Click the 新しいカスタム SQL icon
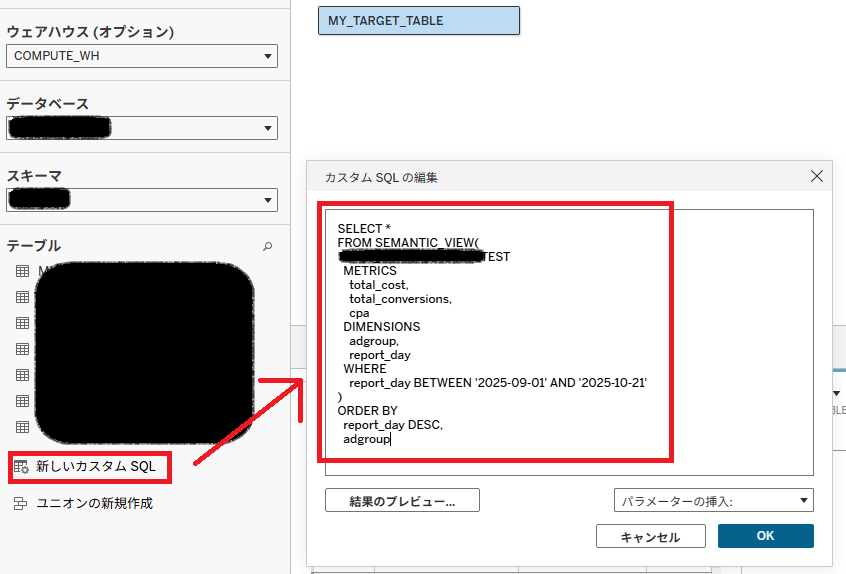 [21, 466]
